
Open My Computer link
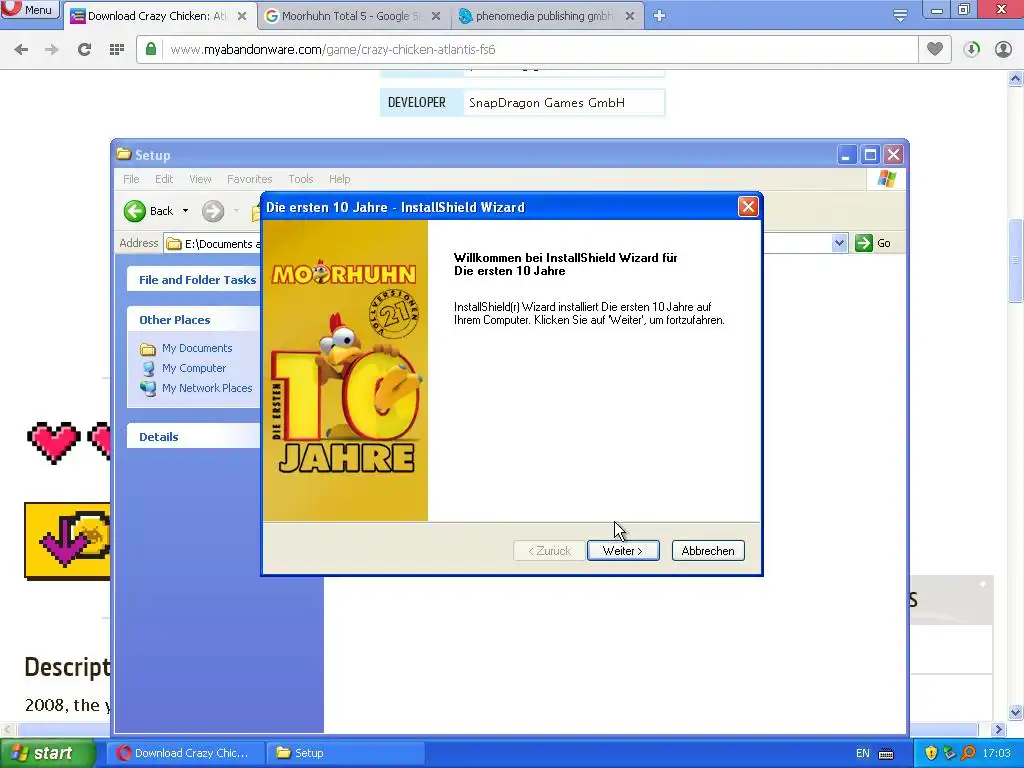[x=194, y=368]
